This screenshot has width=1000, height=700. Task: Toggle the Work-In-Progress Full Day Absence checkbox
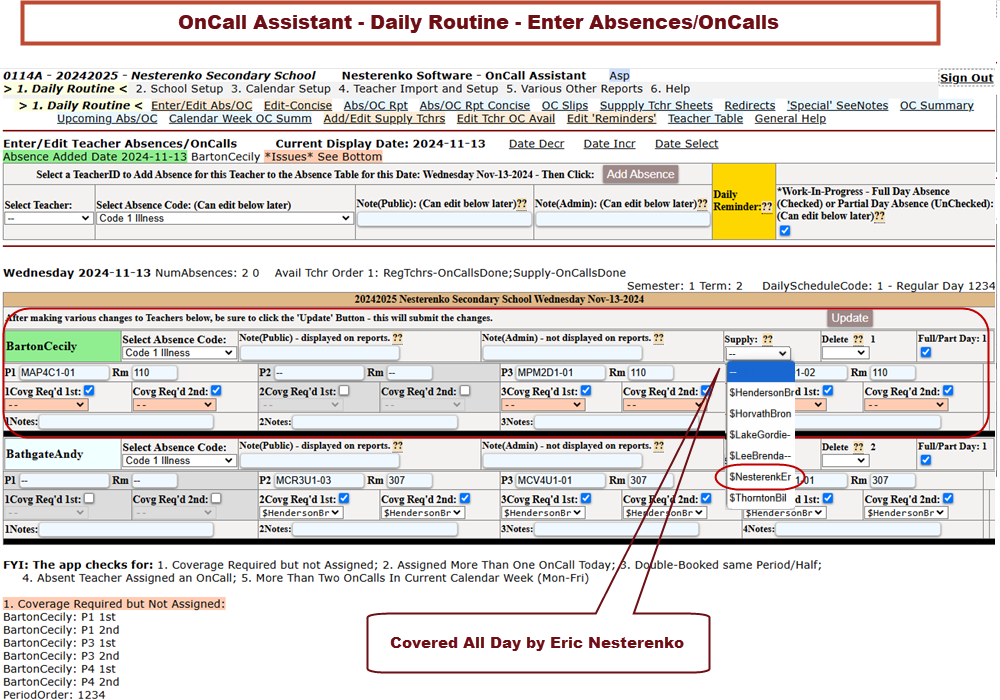784,231
